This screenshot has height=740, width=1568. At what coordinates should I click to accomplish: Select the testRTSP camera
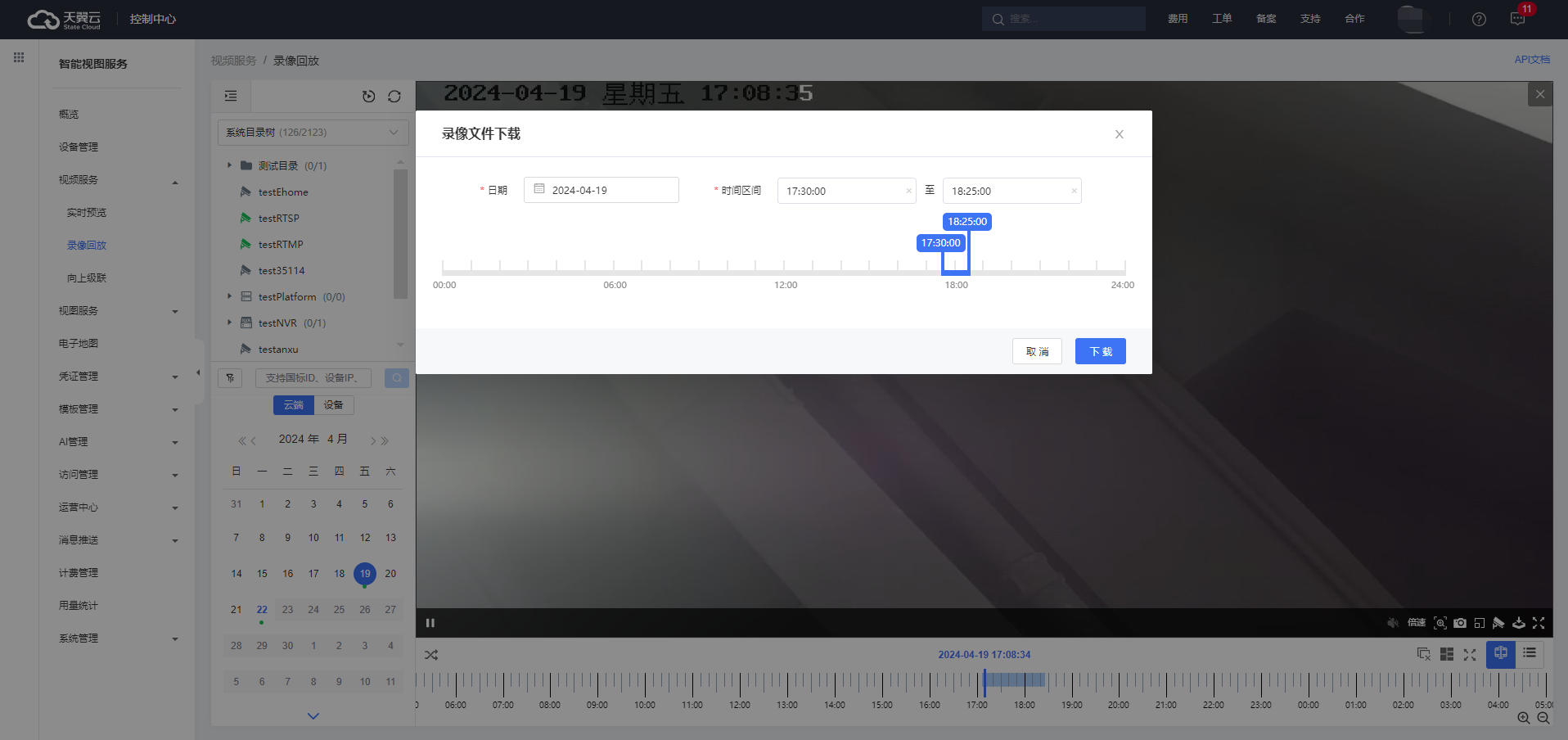pyautogui.click(x=278, y=219)
